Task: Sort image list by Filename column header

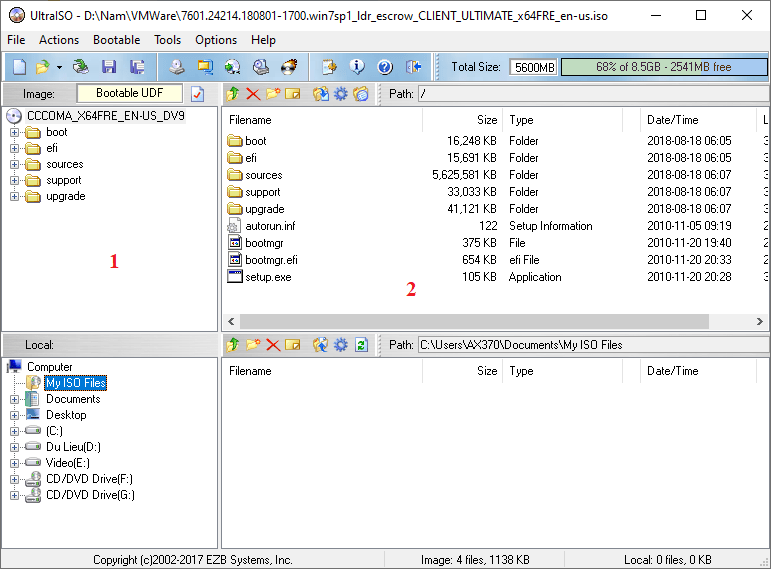Action: 322,120
